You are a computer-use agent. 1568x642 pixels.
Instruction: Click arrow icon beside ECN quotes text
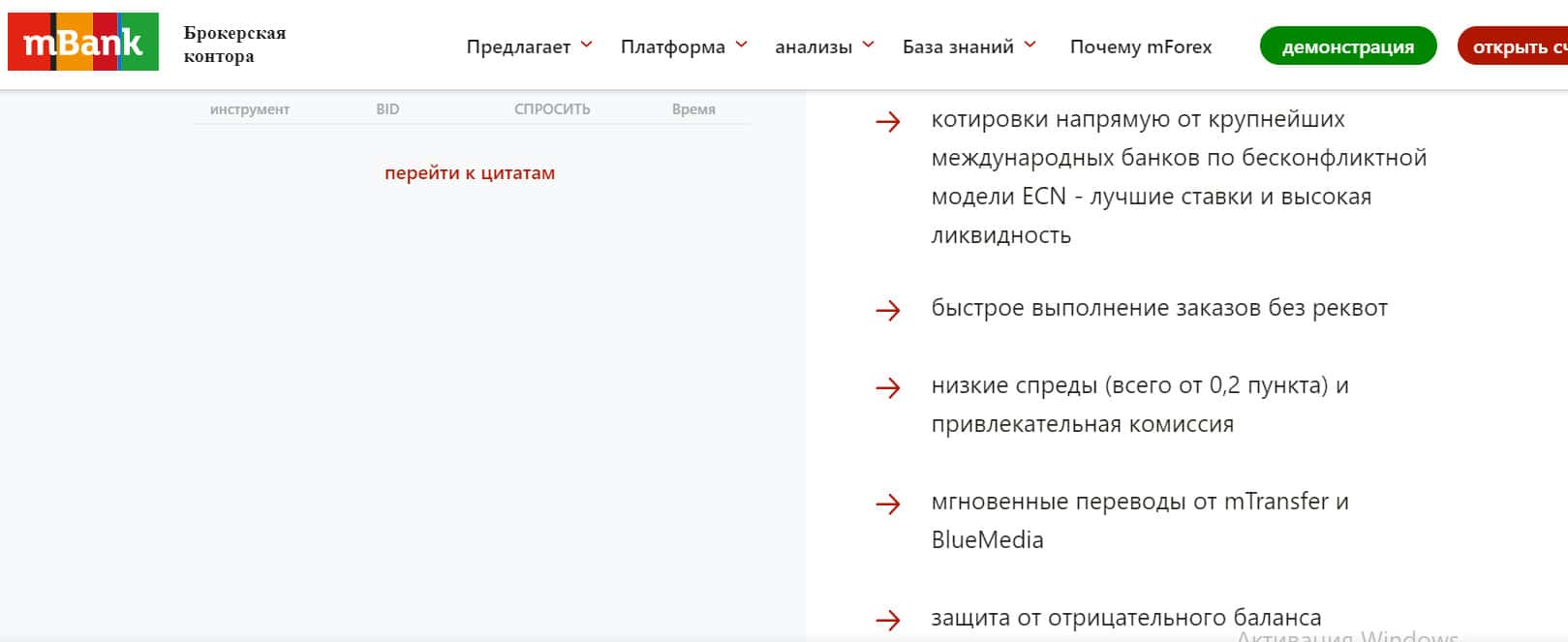[888, 122]
